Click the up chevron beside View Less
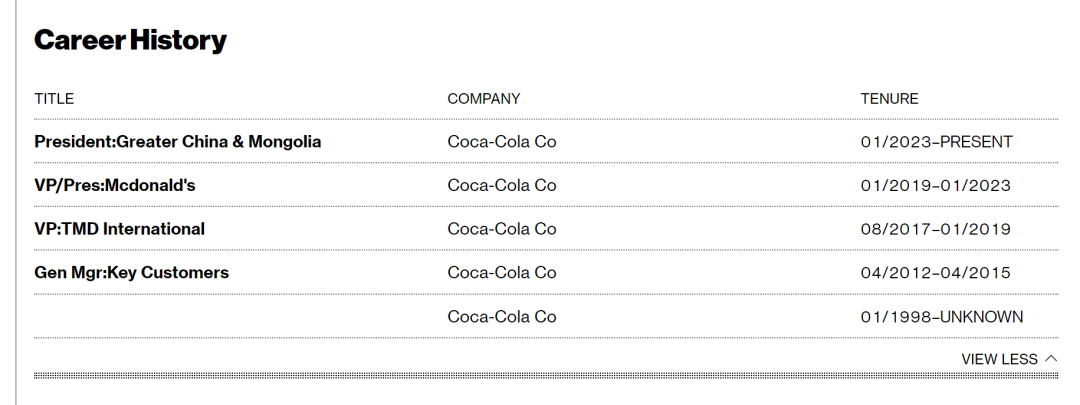 point(1050,358)
